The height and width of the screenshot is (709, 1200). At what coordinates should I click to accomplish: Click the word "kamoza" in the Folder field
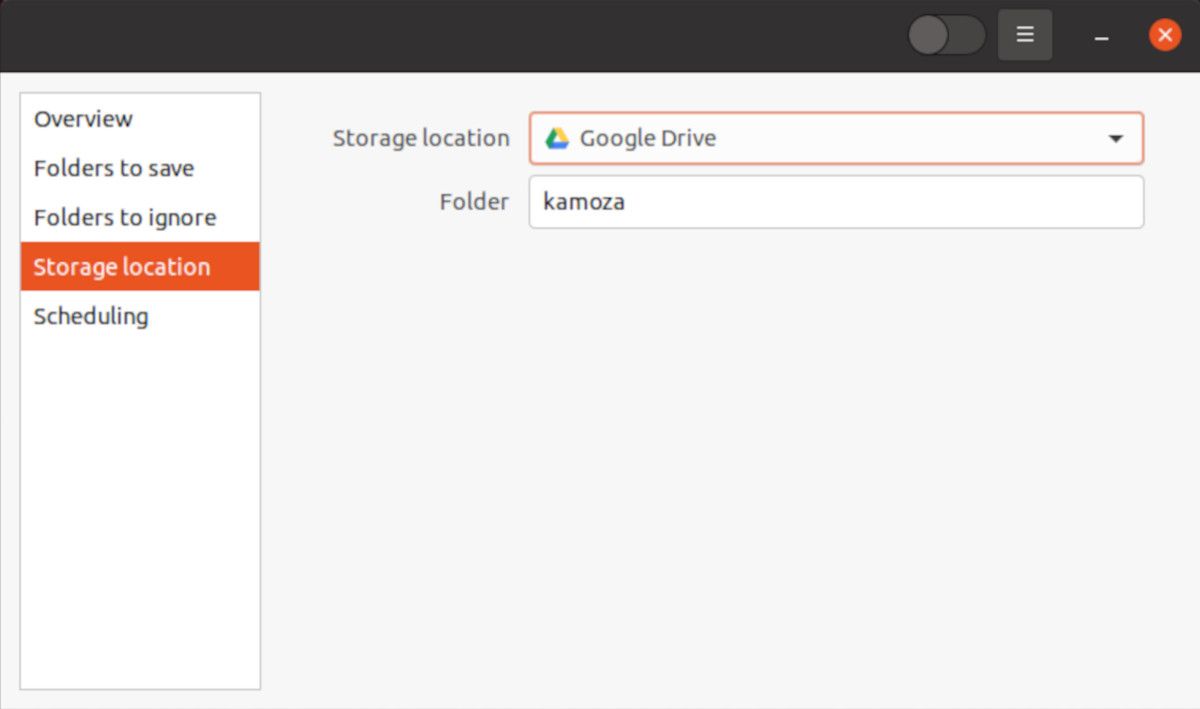point(584,202)
